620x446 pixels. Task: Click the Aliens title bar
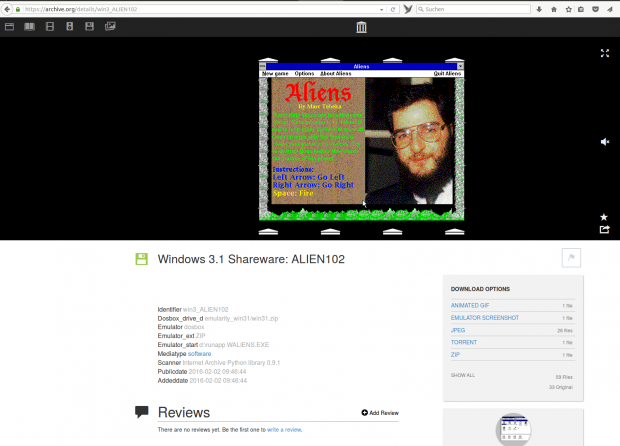click(x=361, y=66)
